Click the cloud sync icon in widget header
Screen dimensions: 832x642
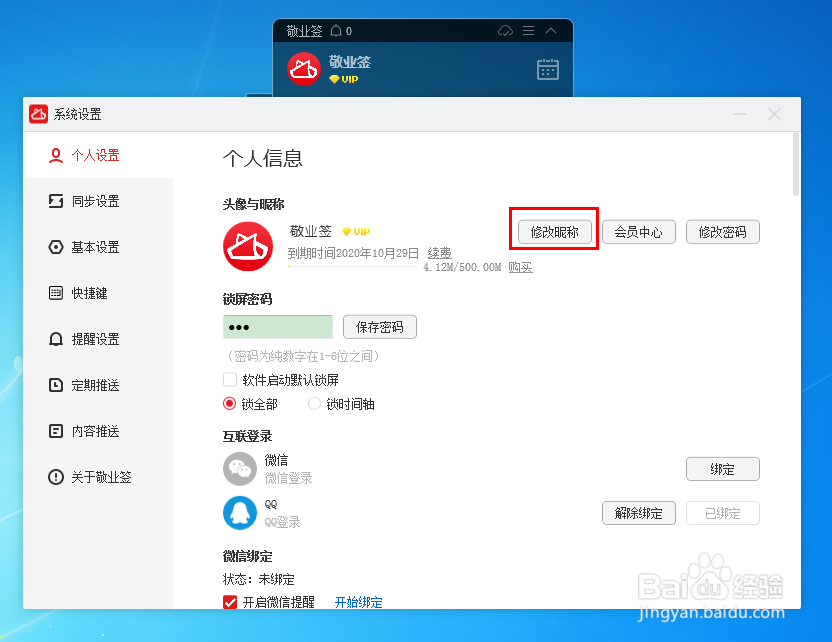505,31
